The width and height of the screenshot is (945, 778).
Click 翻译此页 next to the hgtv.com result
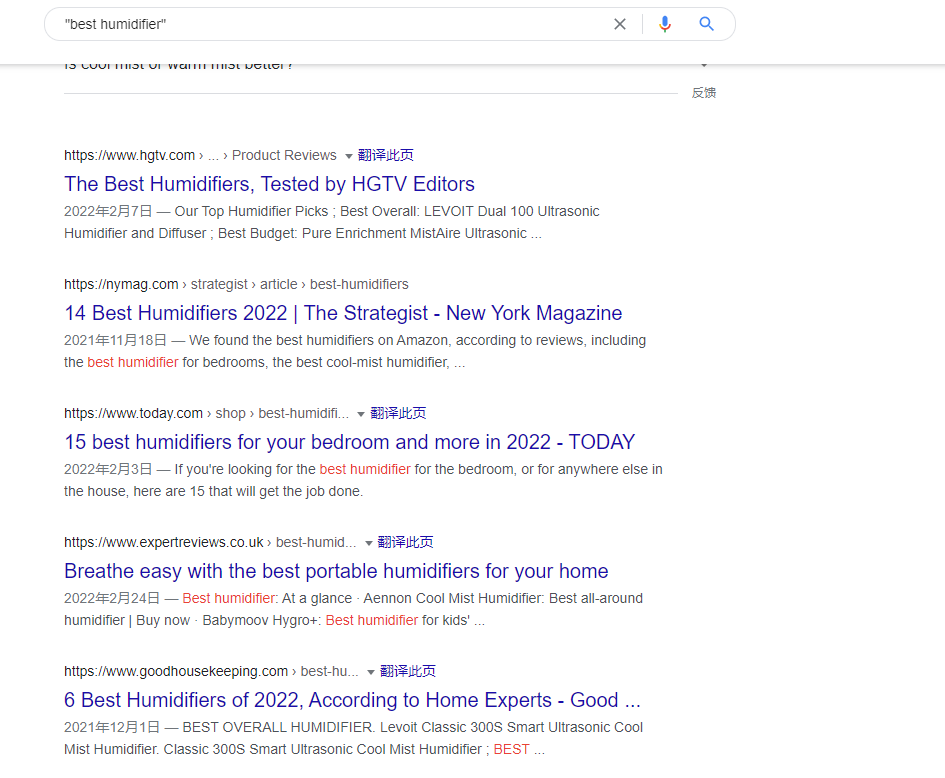pyautogui.click(x=386, y=155)
